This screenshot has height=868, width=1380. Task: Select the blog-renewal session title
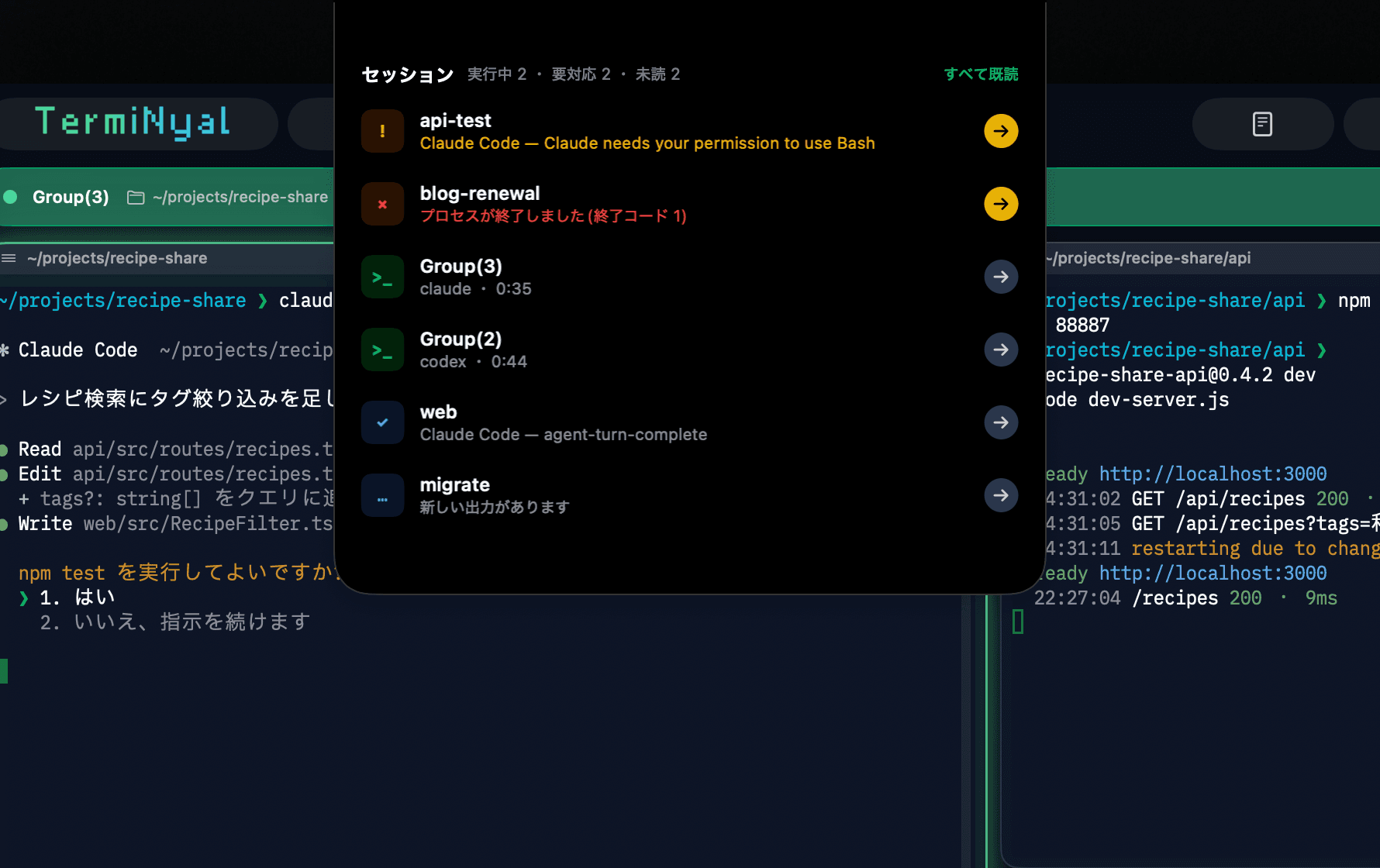coord(480,194)
